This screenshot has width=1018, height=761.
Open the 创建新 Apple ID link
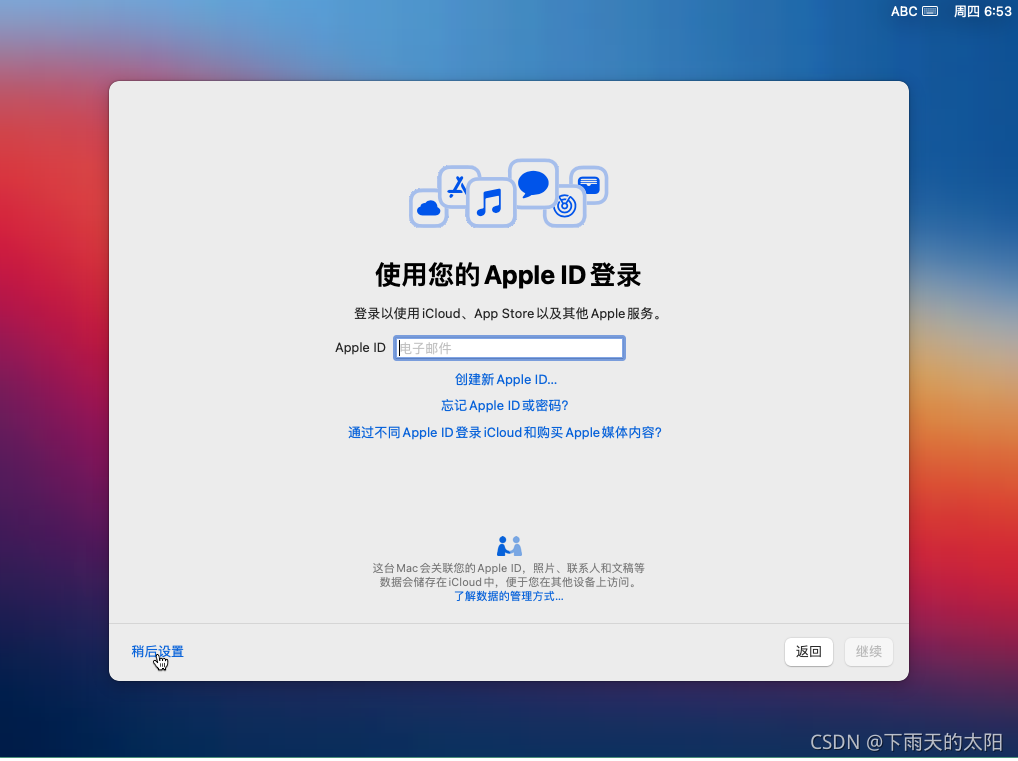click(506, 379)
